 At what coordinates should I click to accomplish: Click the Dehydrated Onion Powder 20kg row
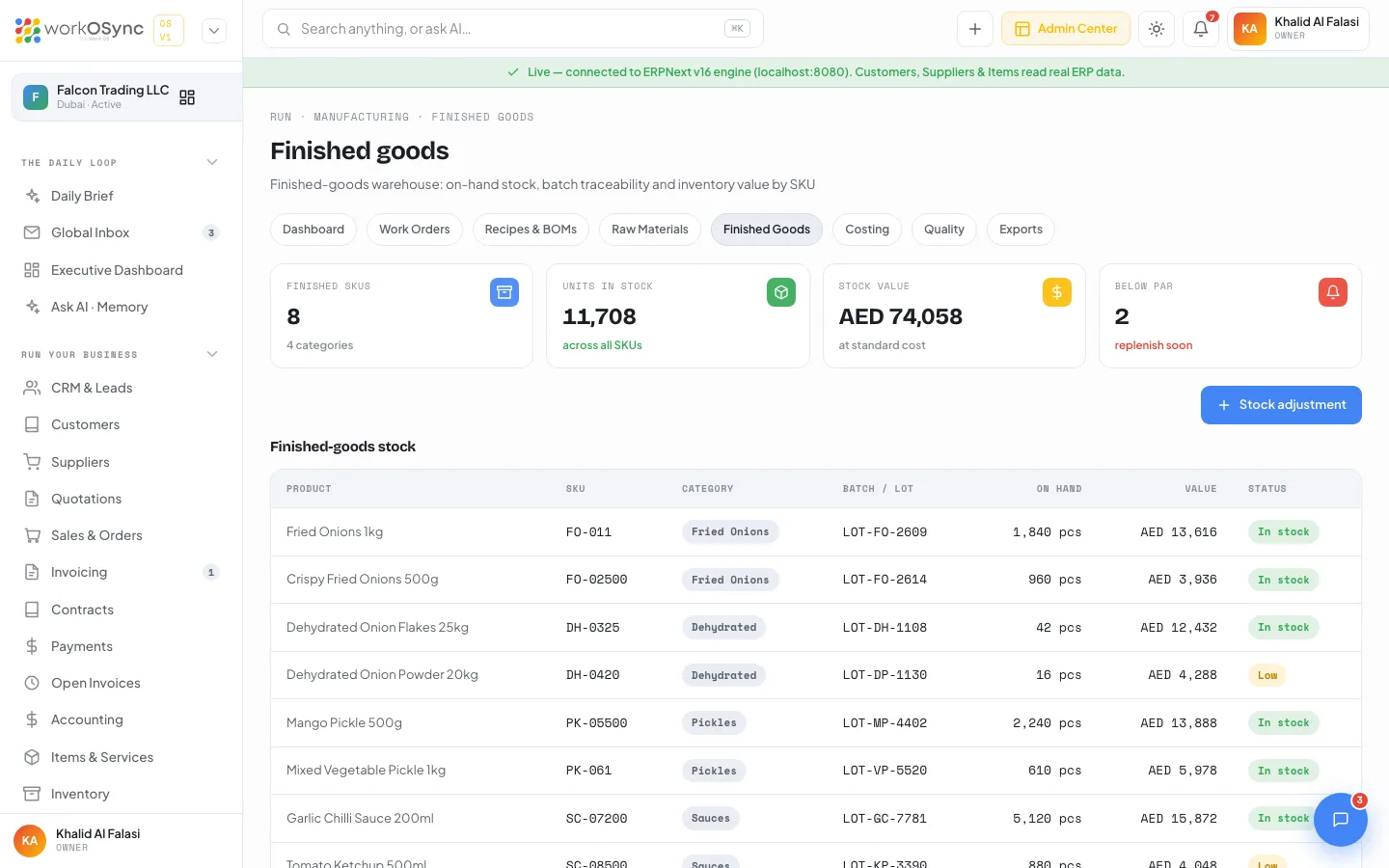(816, 675)
